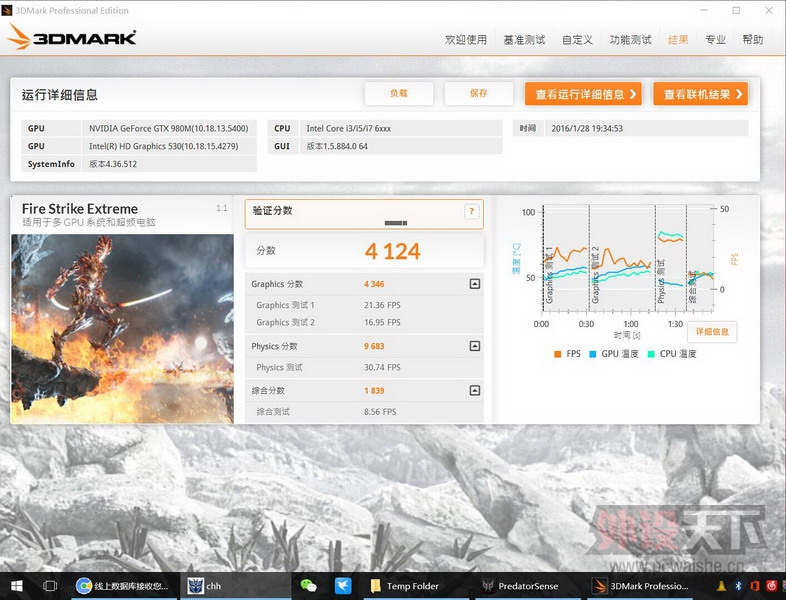Click 查看运行详细信息 orange button
The height and width of the screenshot is (600, 786).
583,94
